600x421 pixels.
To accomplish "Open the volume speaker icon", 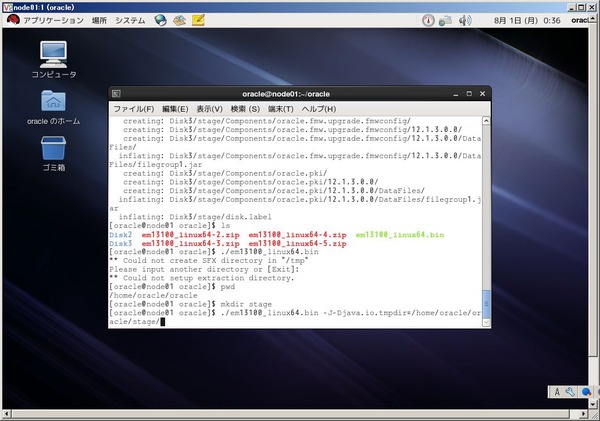I will [465, 20].
